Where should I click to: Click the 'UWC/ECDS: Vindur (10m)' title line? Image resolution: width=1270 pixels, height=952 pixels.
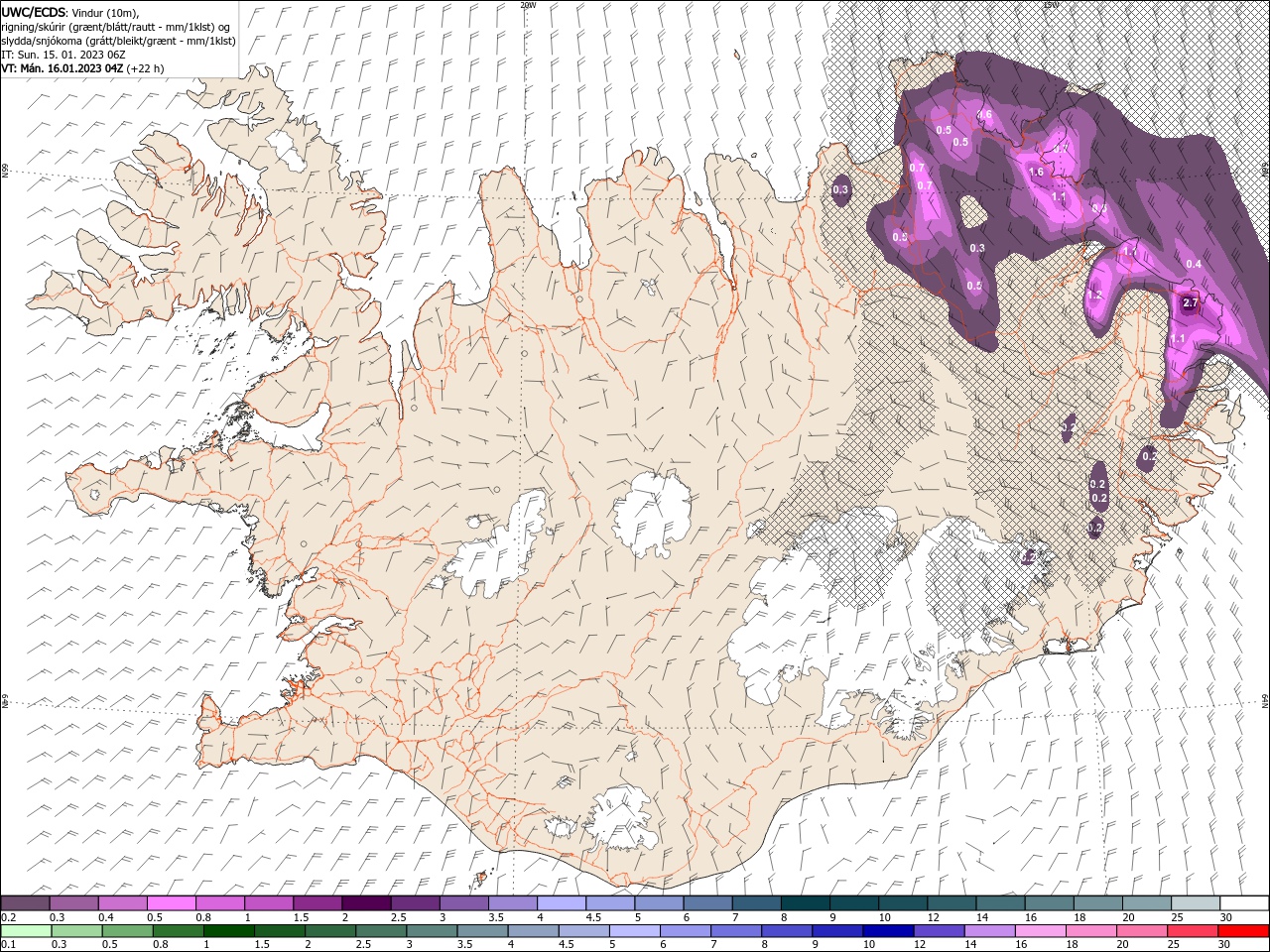(70, 12)
